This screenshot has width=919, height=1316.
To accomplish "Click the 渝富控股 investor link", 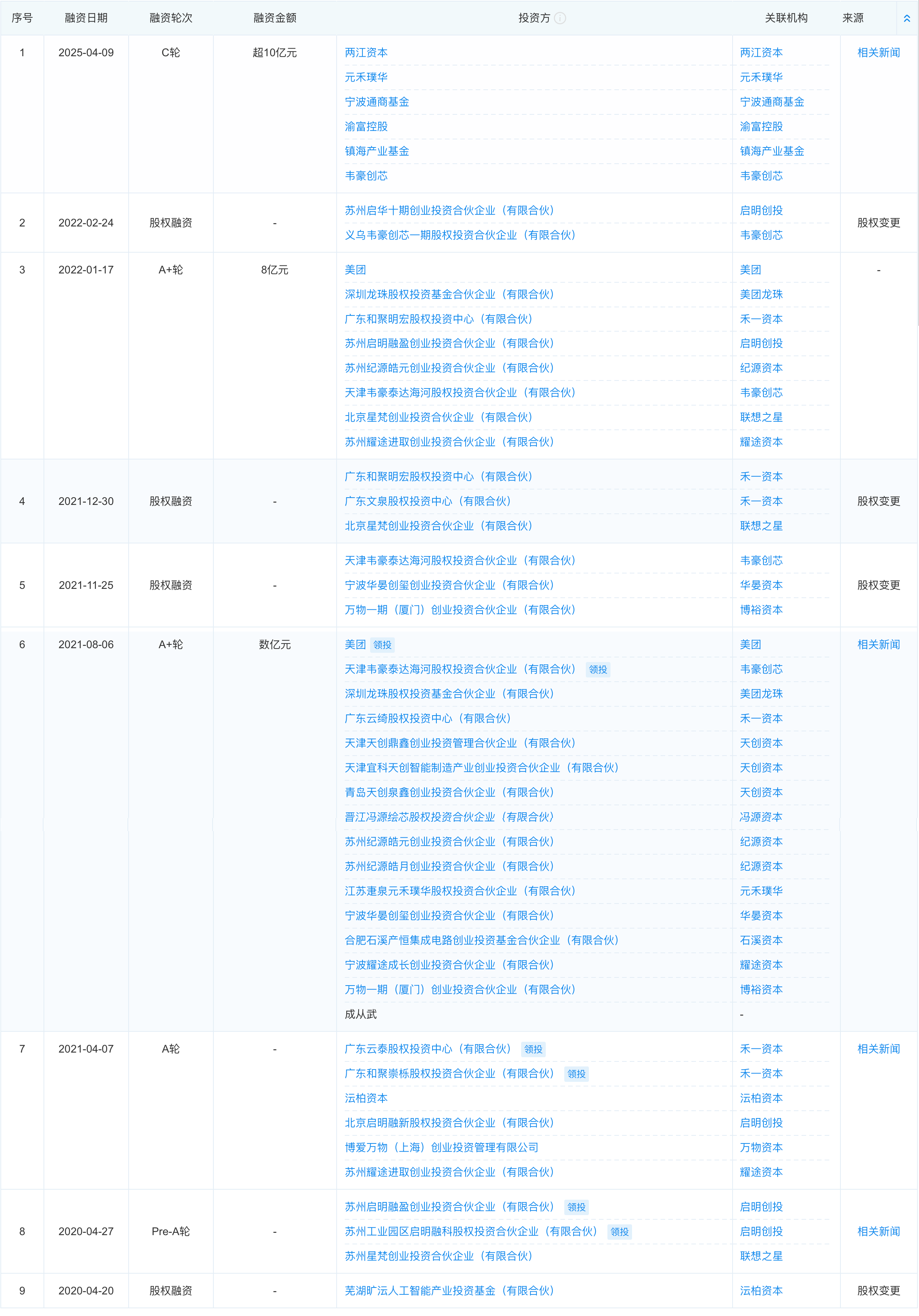I will click(365, 127).
